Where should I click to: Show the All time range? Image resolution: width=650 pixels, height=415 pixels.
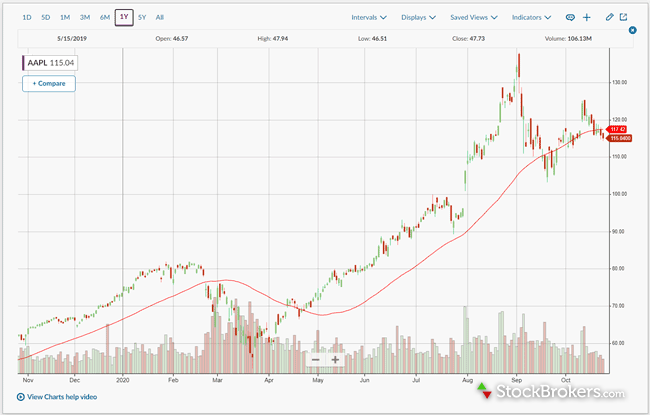(160, 17)
